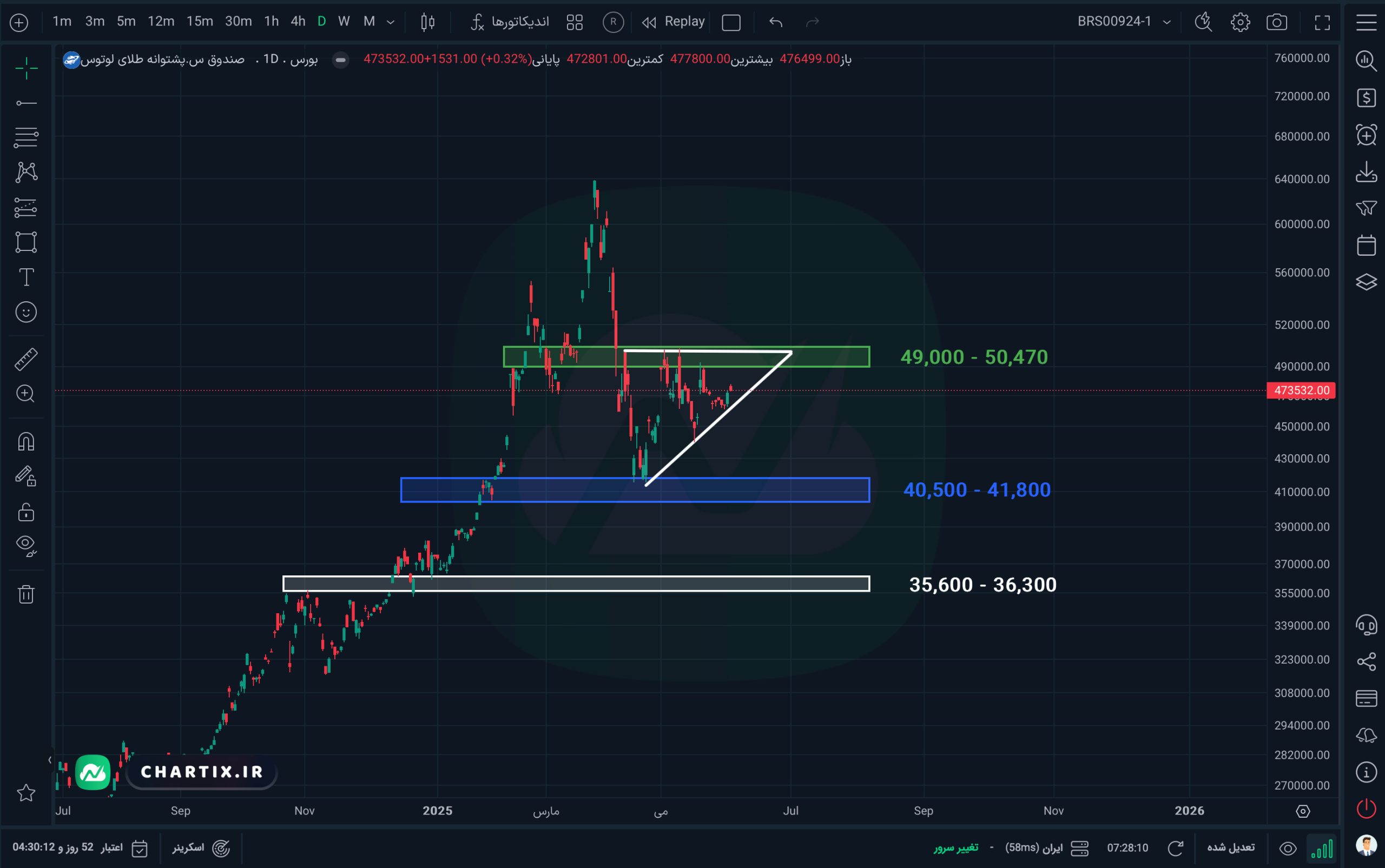Viewport: 1385px width, 868px height.
Task: Open BRS00924-1 symbol dropdown
Action: pos(1123,22)
